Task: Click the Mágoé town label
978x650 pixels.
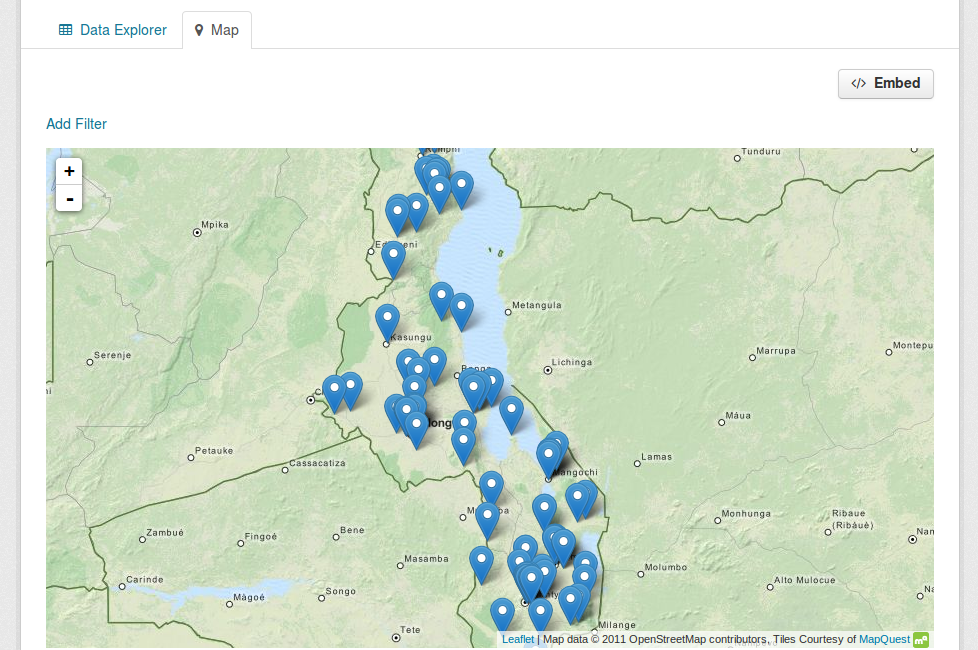Action: coord(249,597)
